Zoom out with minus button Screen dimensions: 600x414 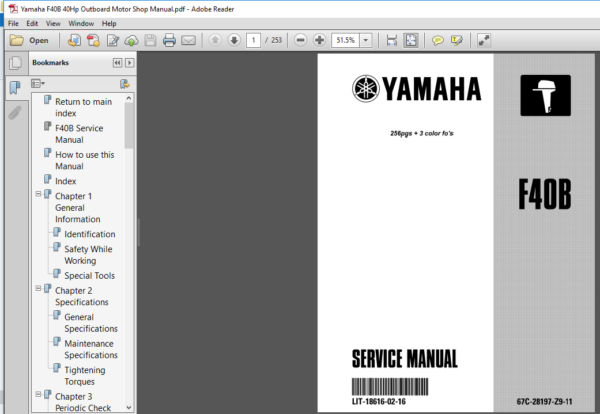301,40
